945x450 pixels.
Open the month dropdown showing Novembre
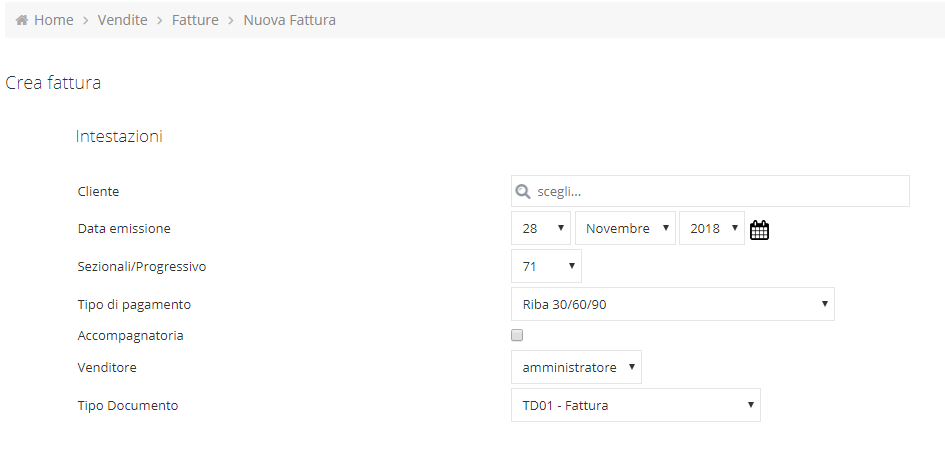pos(625,228)
